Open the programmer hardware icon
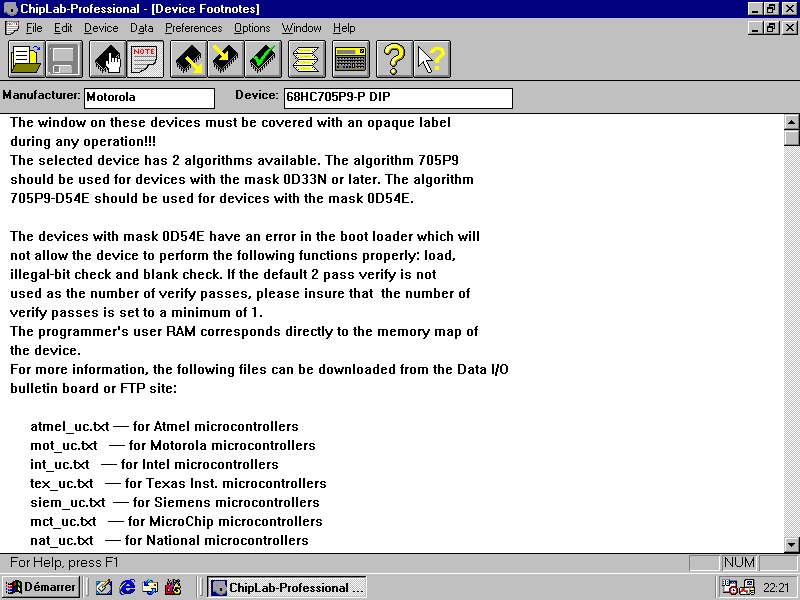This screenshot has height=600, width=800. pos(351,59)
